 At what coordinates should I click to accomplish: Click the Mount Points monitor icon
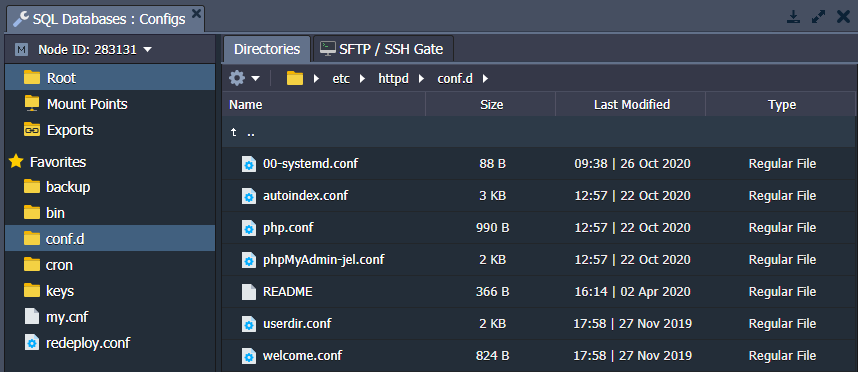click(x=32, y=103)
